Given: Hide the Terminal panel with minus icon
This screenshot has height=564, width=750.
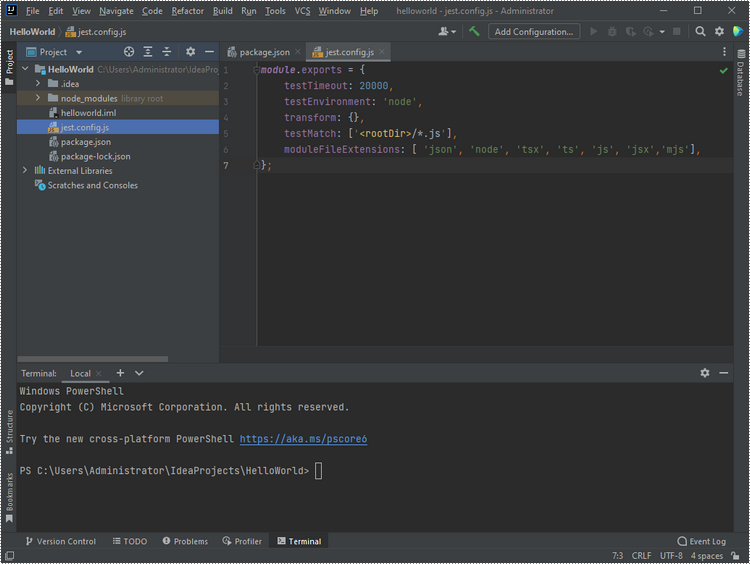Looking at the screenshot, I should 724,373.
